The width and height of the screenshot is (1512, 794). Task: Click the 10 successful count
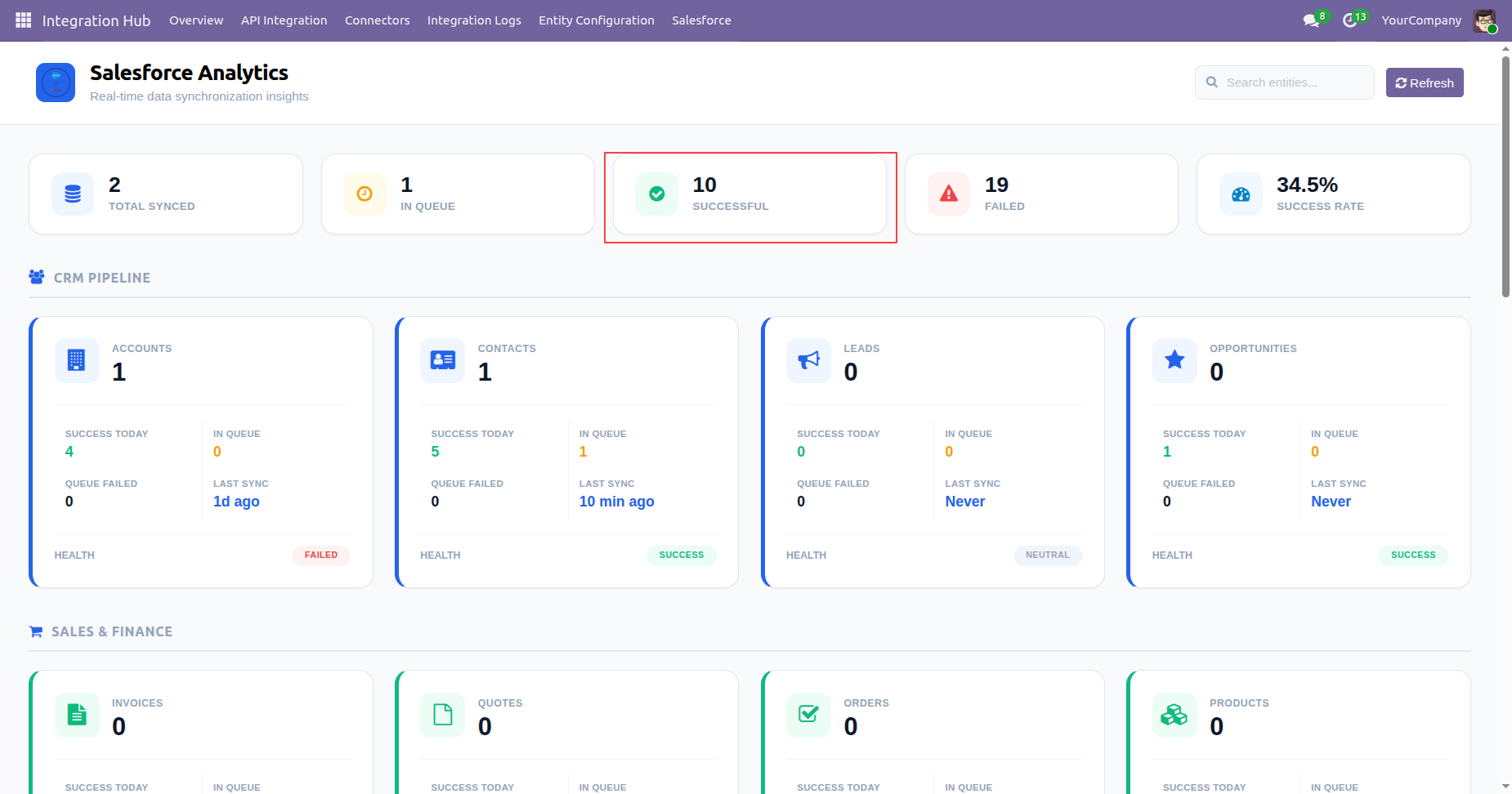(x=705, y=185)
